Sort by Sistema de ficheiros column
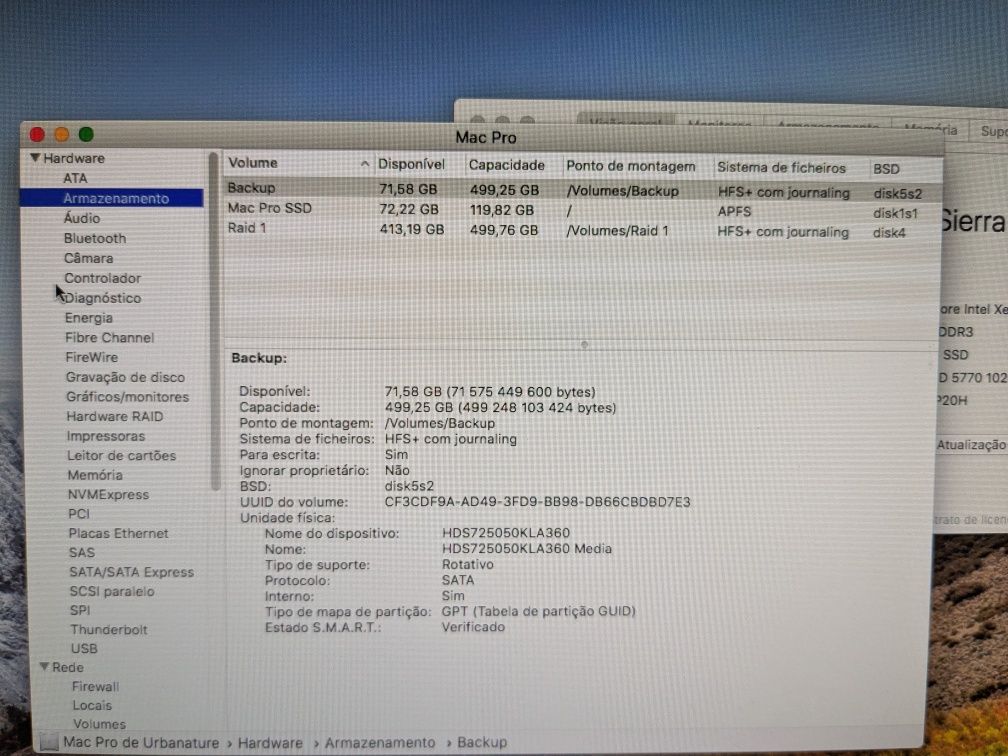The height and width of the screenshot is (756, 1008). [781, 168]
